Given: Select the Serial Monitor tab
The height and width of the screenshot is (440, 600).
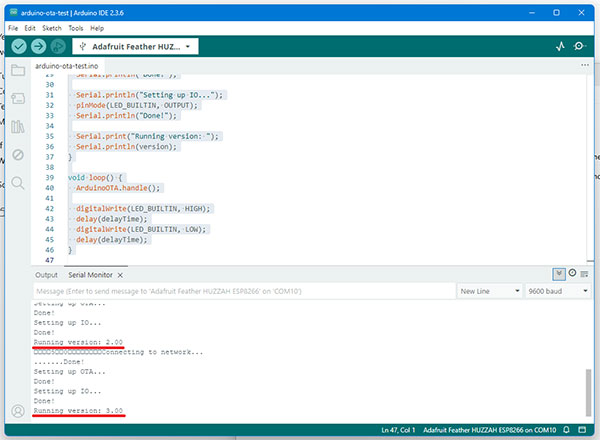Looking at the screenshot, I should [x=90, y=275].
